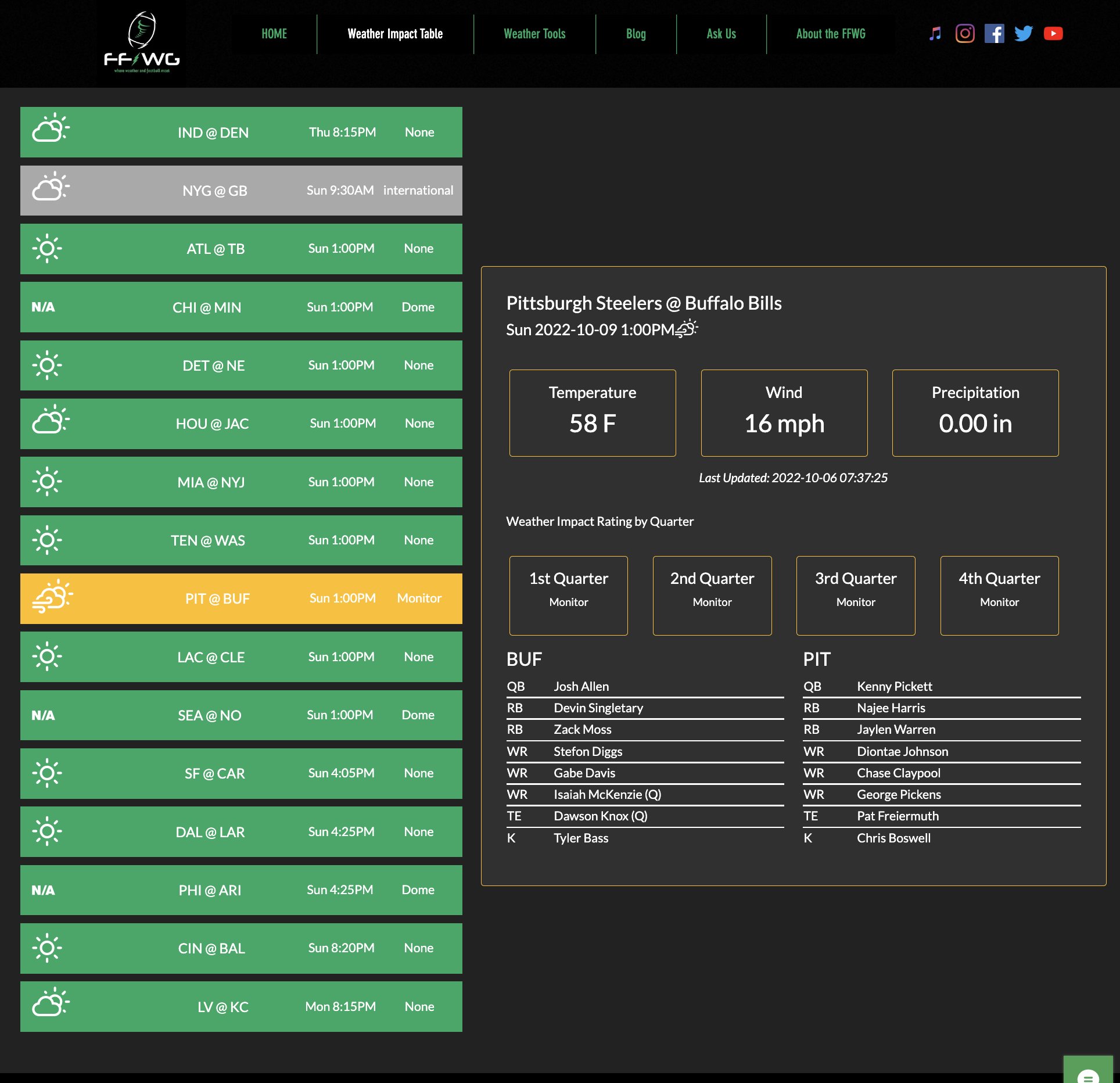Click Tyler Bass in BUF roster
This screenshot has width=1120, height=1083.
[581, 838]
